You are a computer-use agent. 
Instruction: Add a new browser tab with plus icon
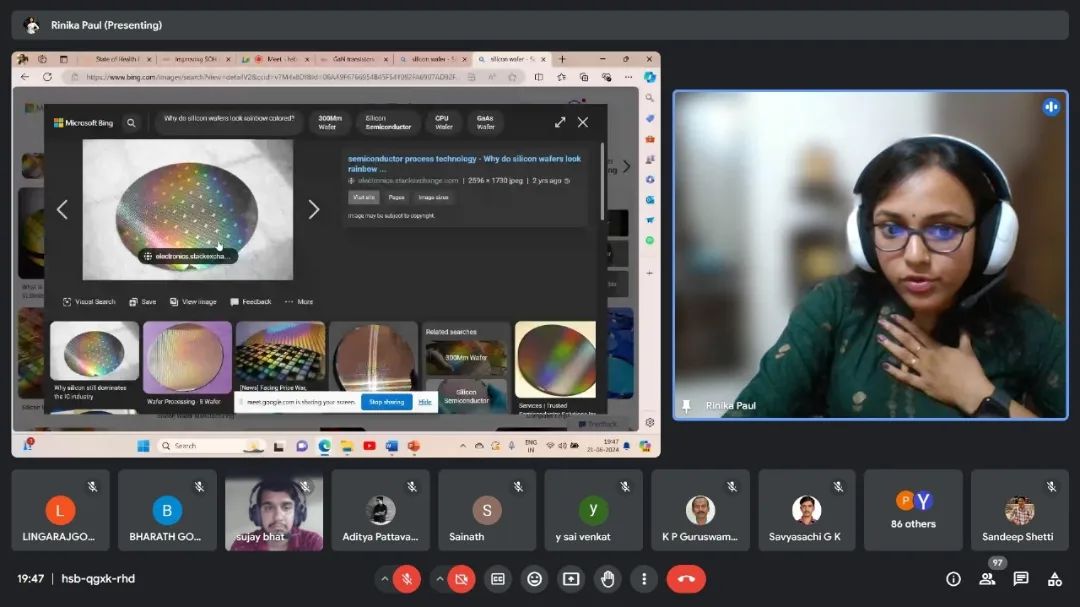tap(562, 59)
